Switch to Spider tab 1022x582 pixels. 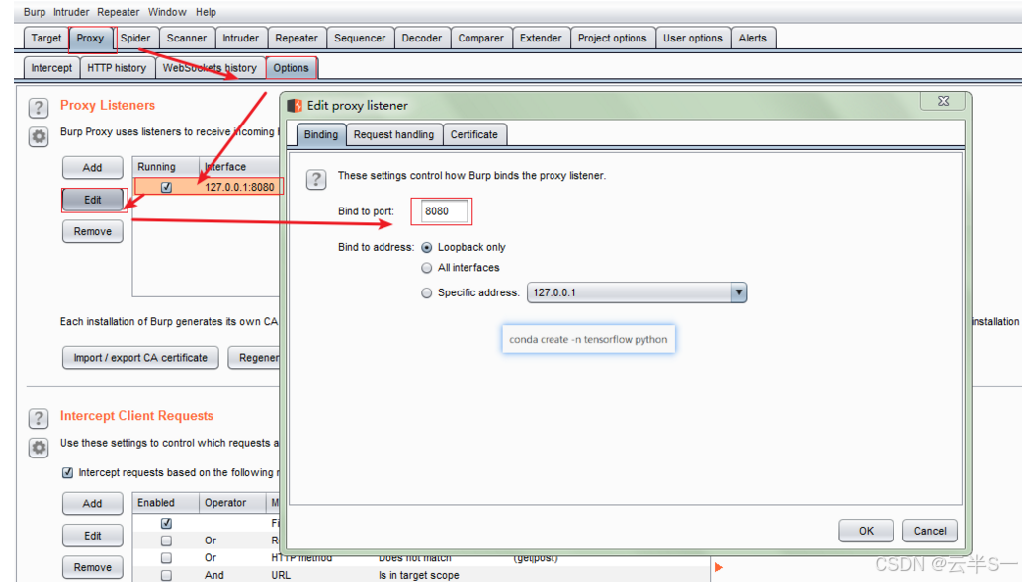pyautogui.click(x=136, y=38)
